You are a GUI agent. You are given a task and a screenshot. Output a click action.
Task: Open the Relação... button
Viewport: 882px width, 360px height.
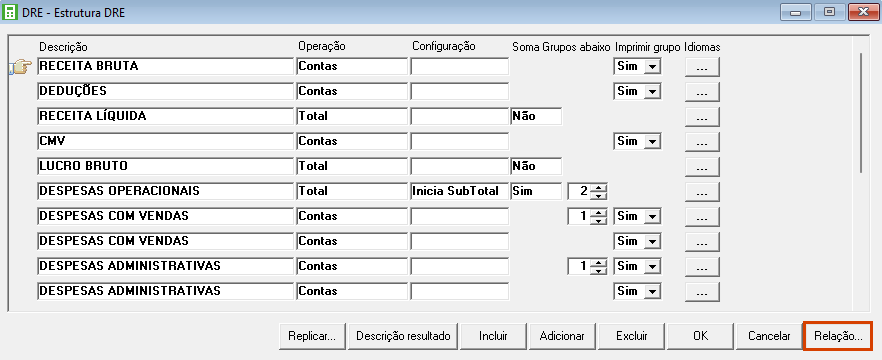pyautogui.click(x=838, y=336)
